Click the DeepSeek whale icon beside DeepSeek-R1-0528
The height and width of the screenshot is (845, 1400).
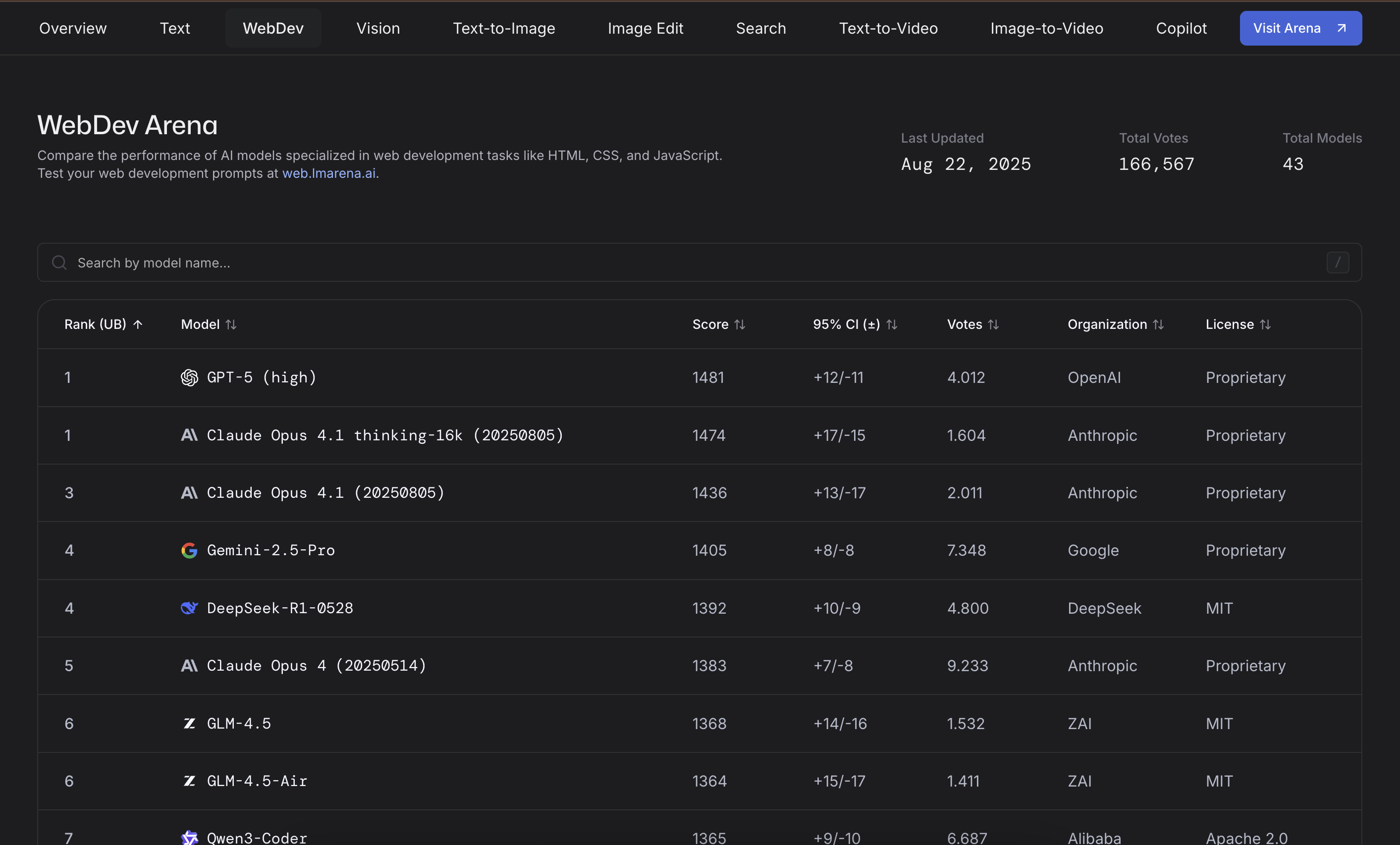pyautogui.click(x=190, y=608)
